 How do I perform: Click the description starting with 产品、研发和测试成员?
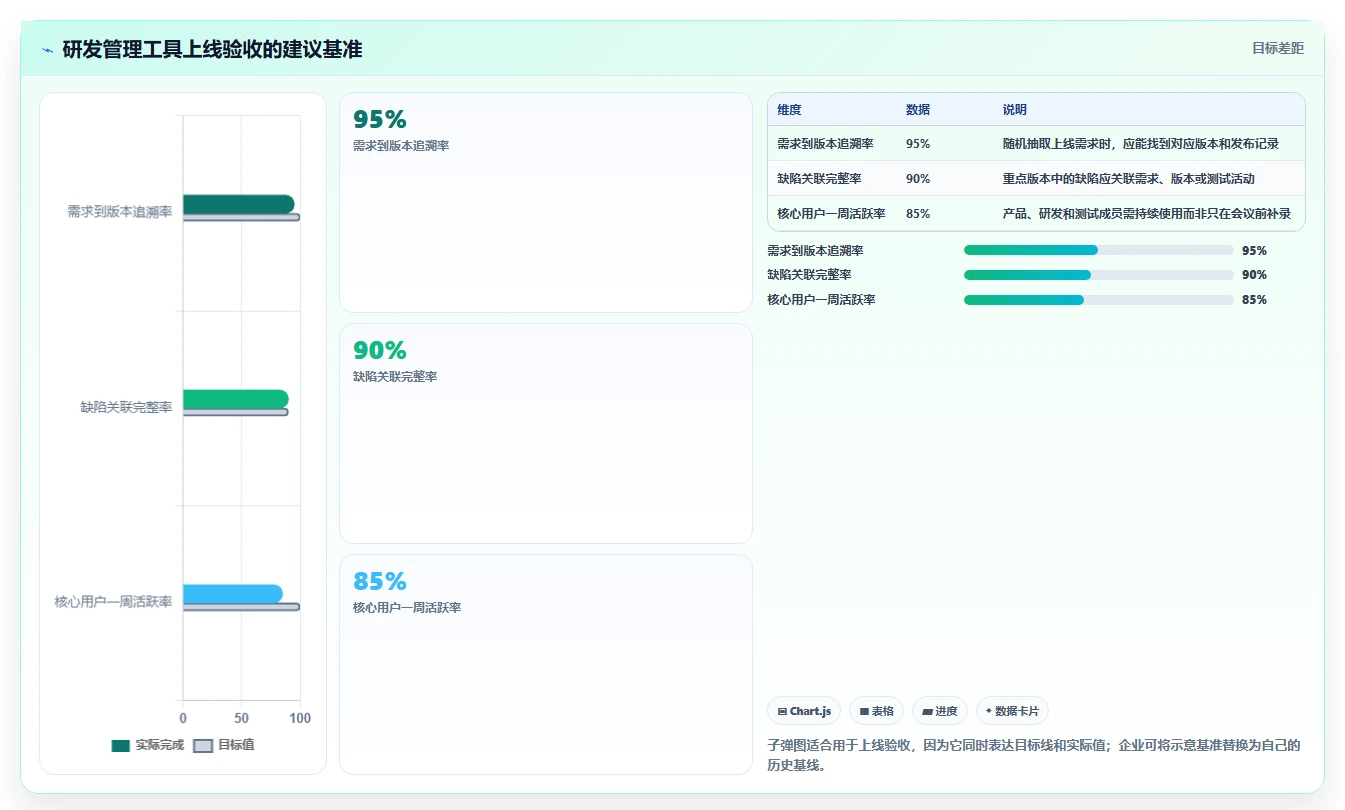pyautogui.click(x=1146, y=214)
